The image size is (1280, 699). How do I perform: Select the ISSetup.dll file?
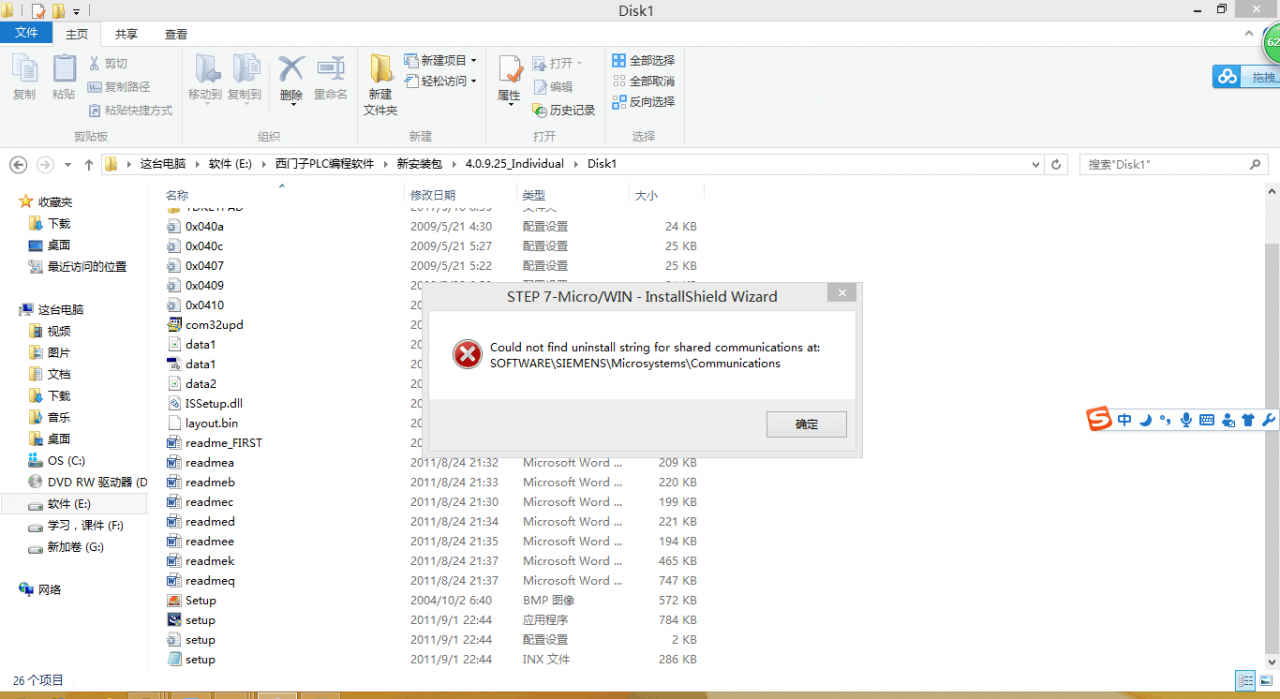click(x=214, y=404)
